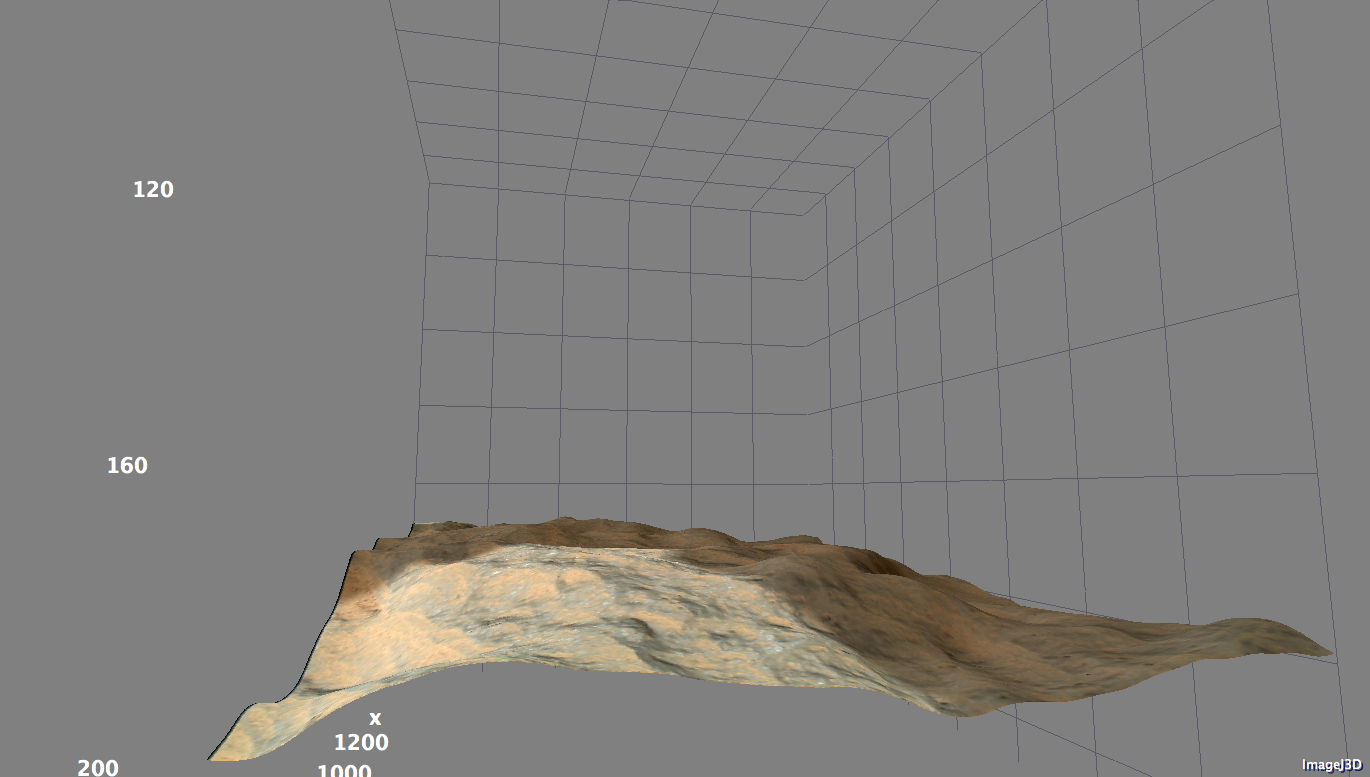Click the far right tip of the terrain surface
1370x777 pixels.
point(1328,652)
